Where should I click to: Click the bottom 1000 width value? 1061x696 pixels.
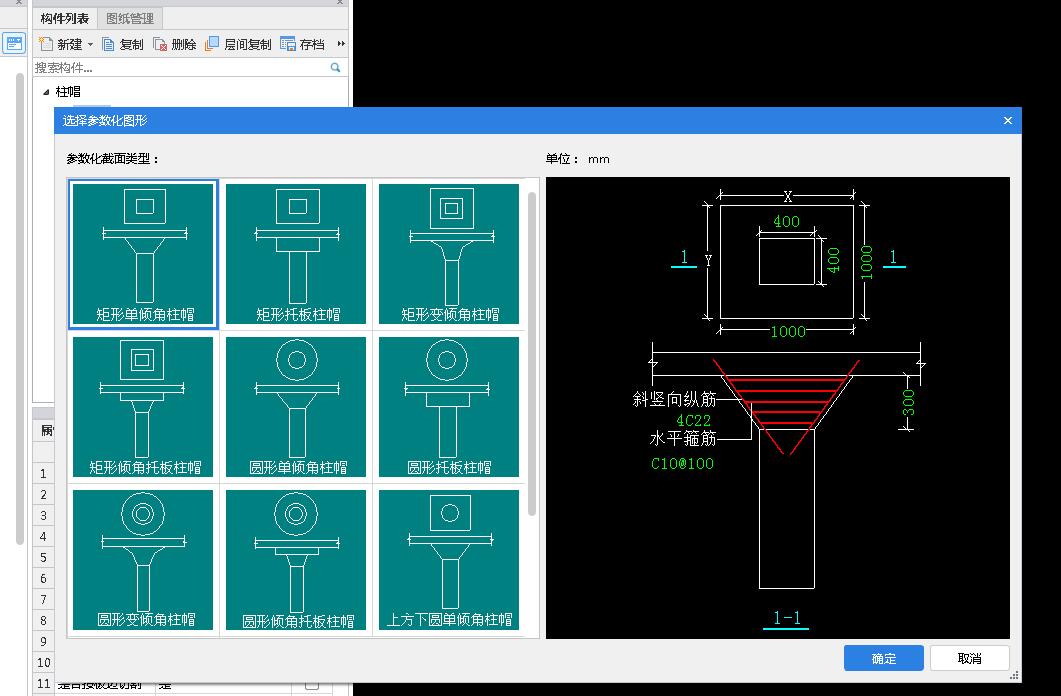pos(788,331)
